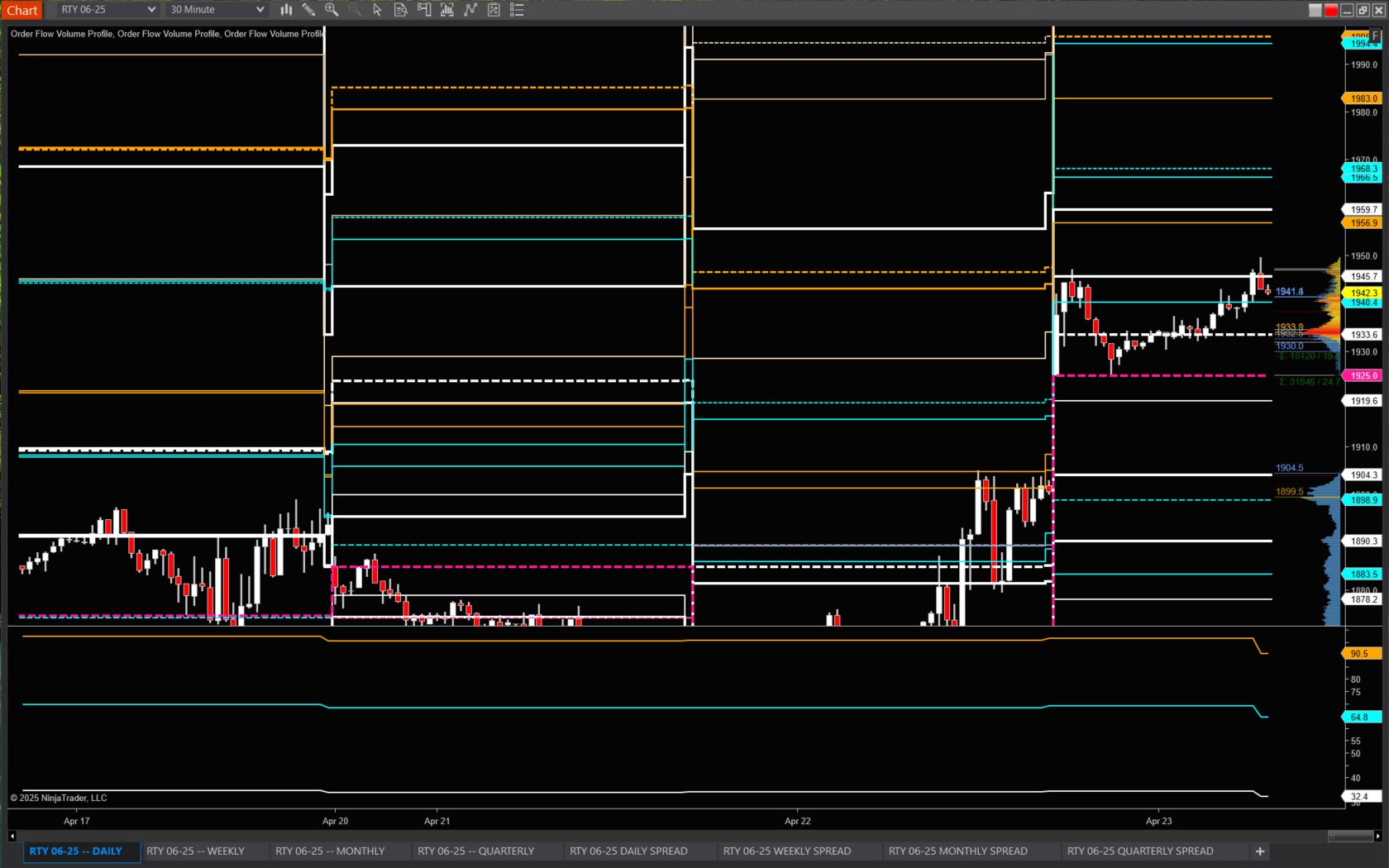Image resolution: width=1389 pixels, height=868 pixels.
Task: Click the Apr 23 date label
Action: click(x=1158, y=821)
